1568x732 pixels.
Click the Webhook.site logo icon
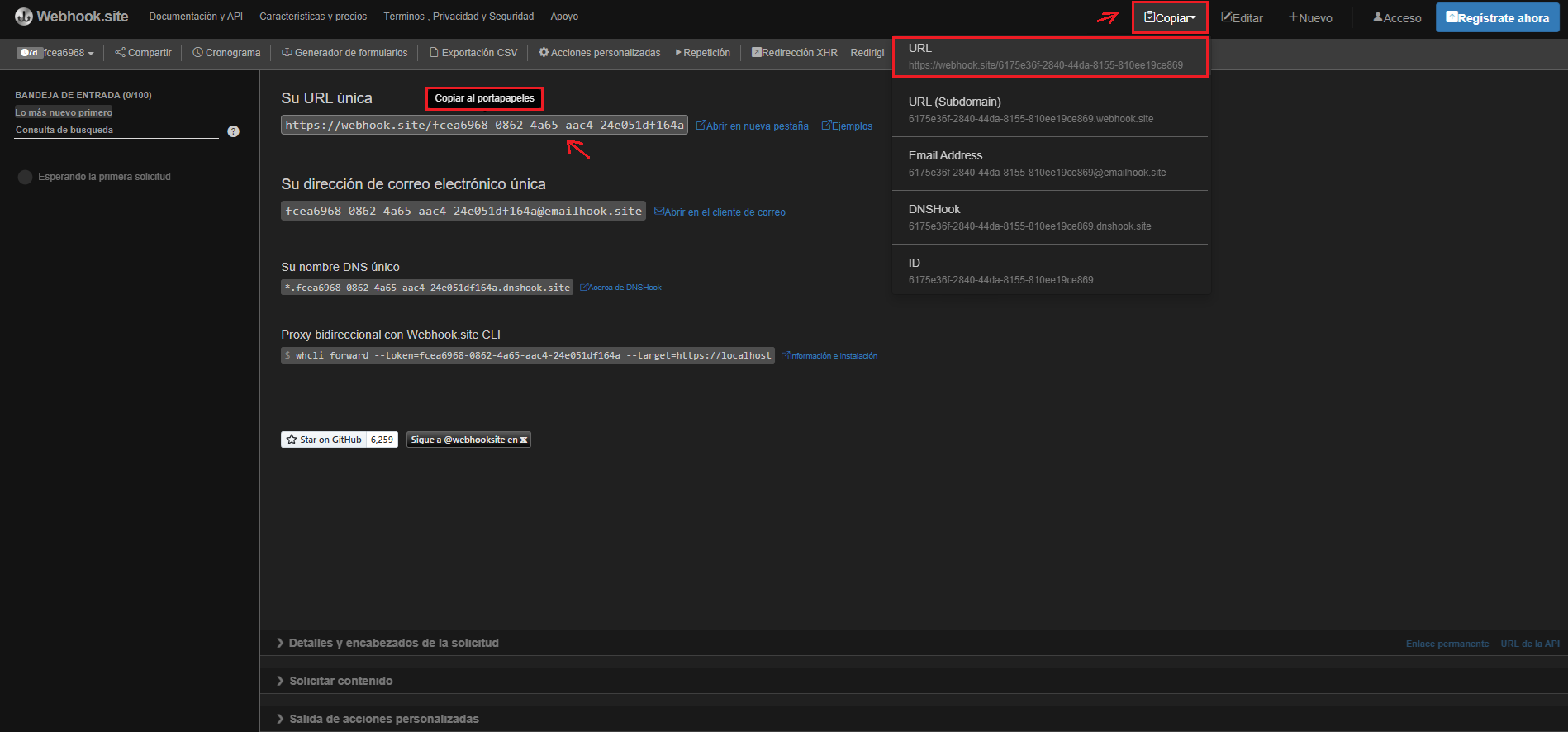(x=24, y=17)
